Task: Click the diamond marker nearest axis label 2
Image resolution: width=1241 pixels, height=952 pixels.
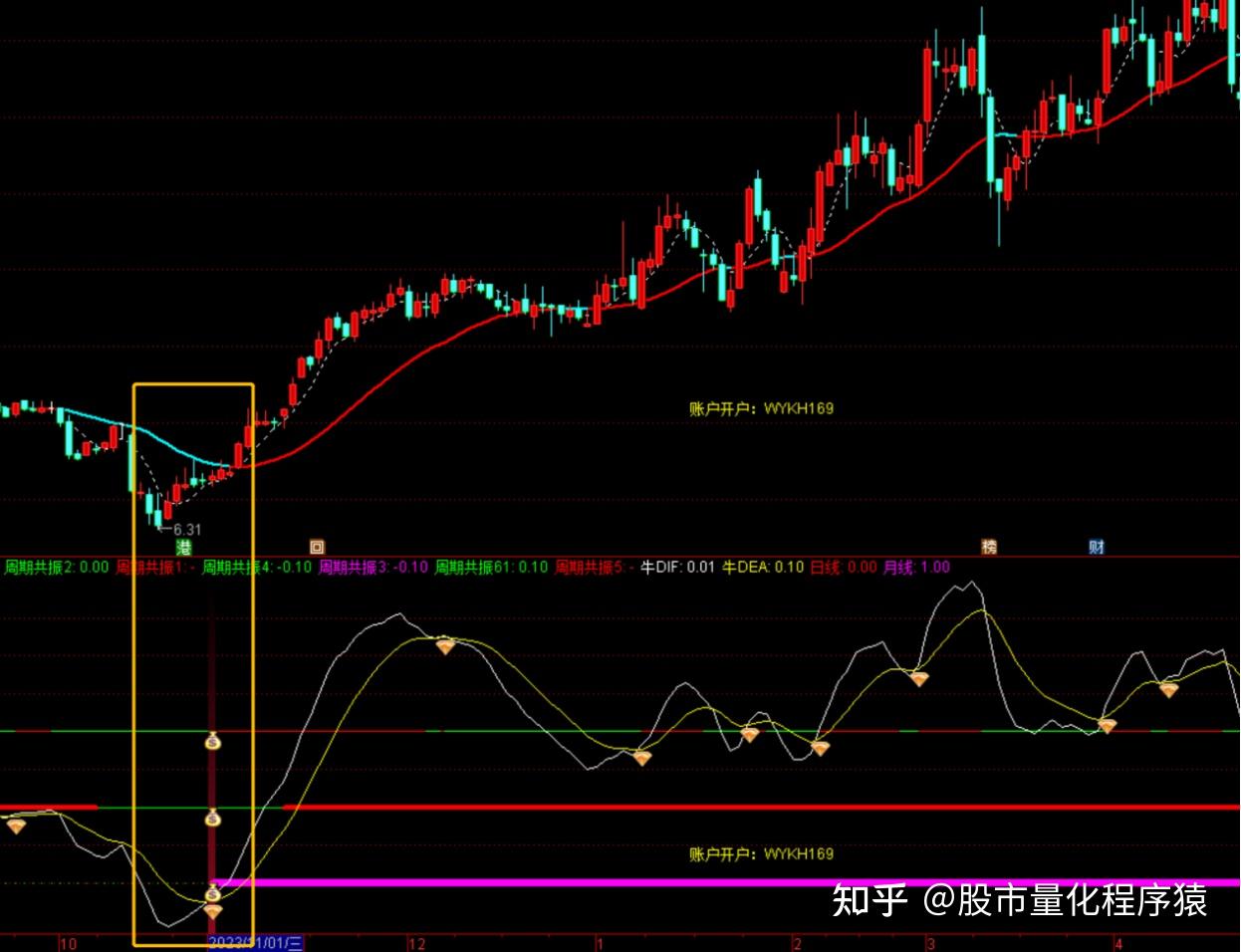Action: pos(820,748)
